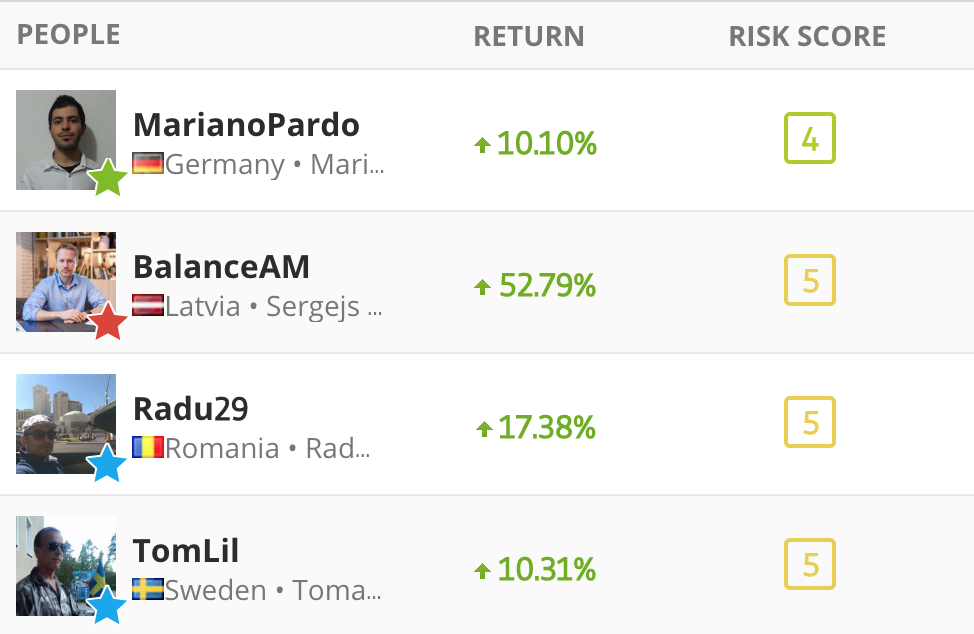
Task: Select trader Radu29 by name
Action: coord(191,409)
